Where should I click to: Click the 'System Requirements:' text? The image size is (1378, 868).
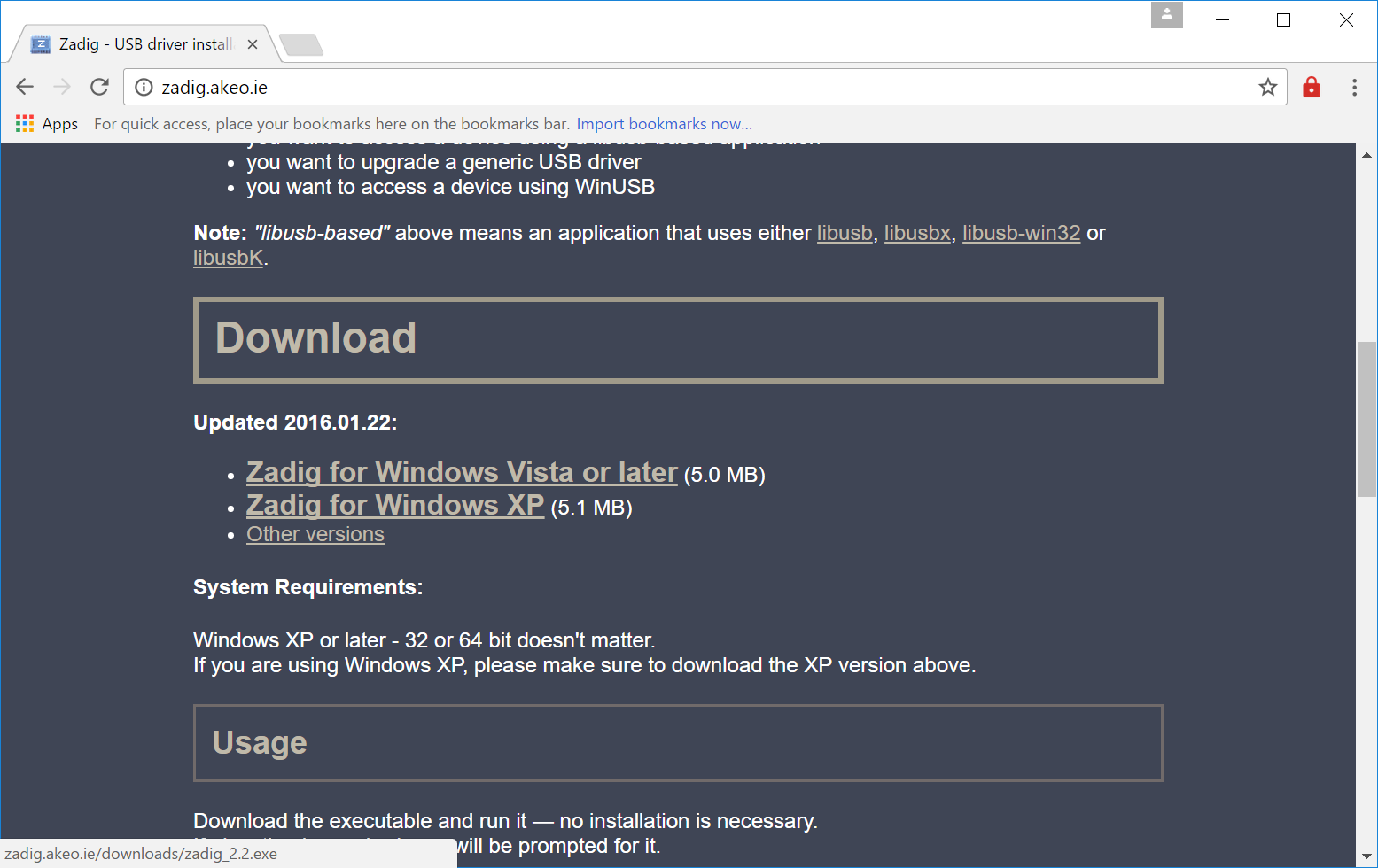point(308,587)
